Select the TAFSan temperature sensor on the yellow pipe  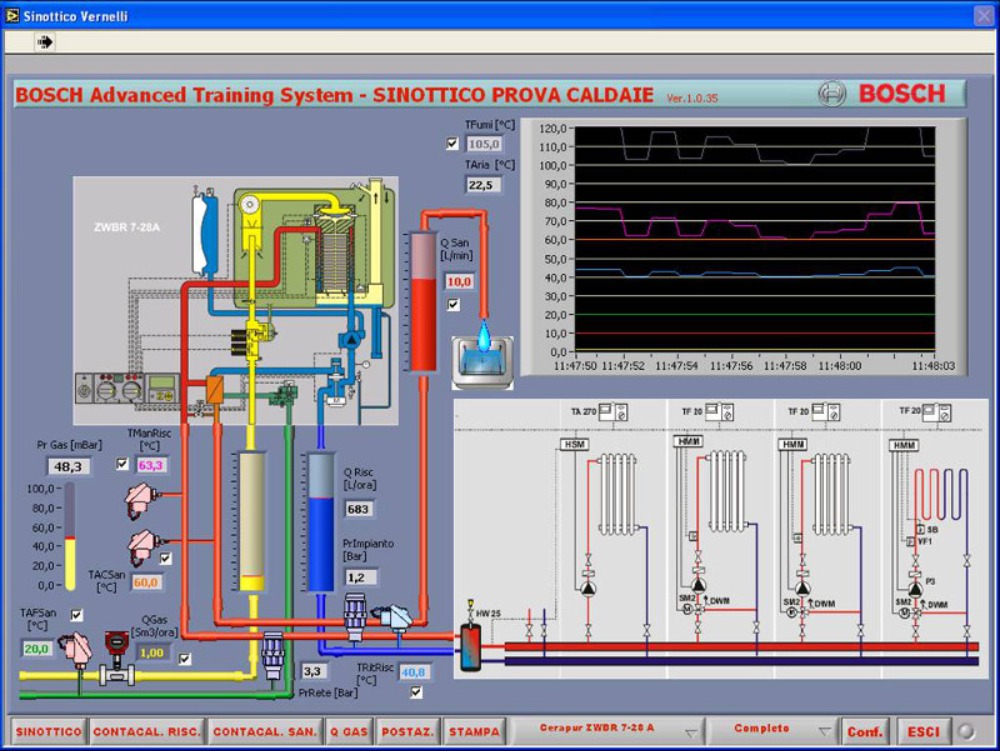[77, 649]
